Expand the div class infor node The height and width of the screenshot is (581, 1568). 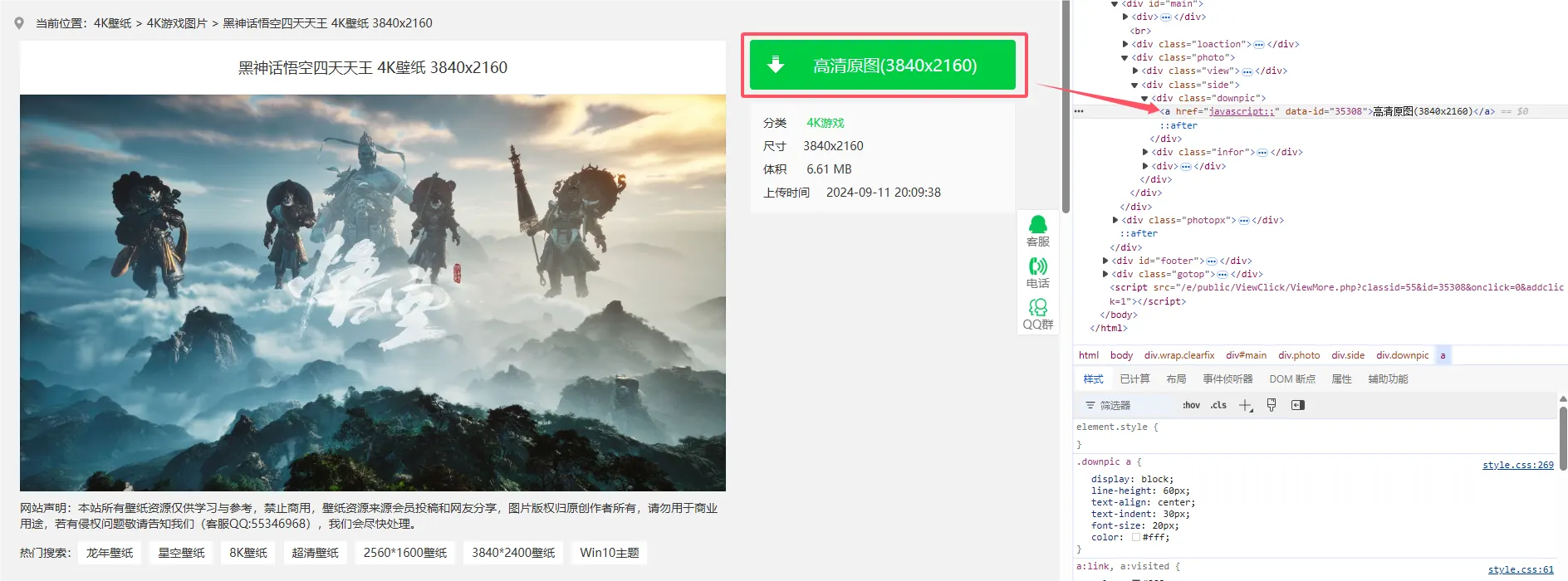coord(1145,153)
